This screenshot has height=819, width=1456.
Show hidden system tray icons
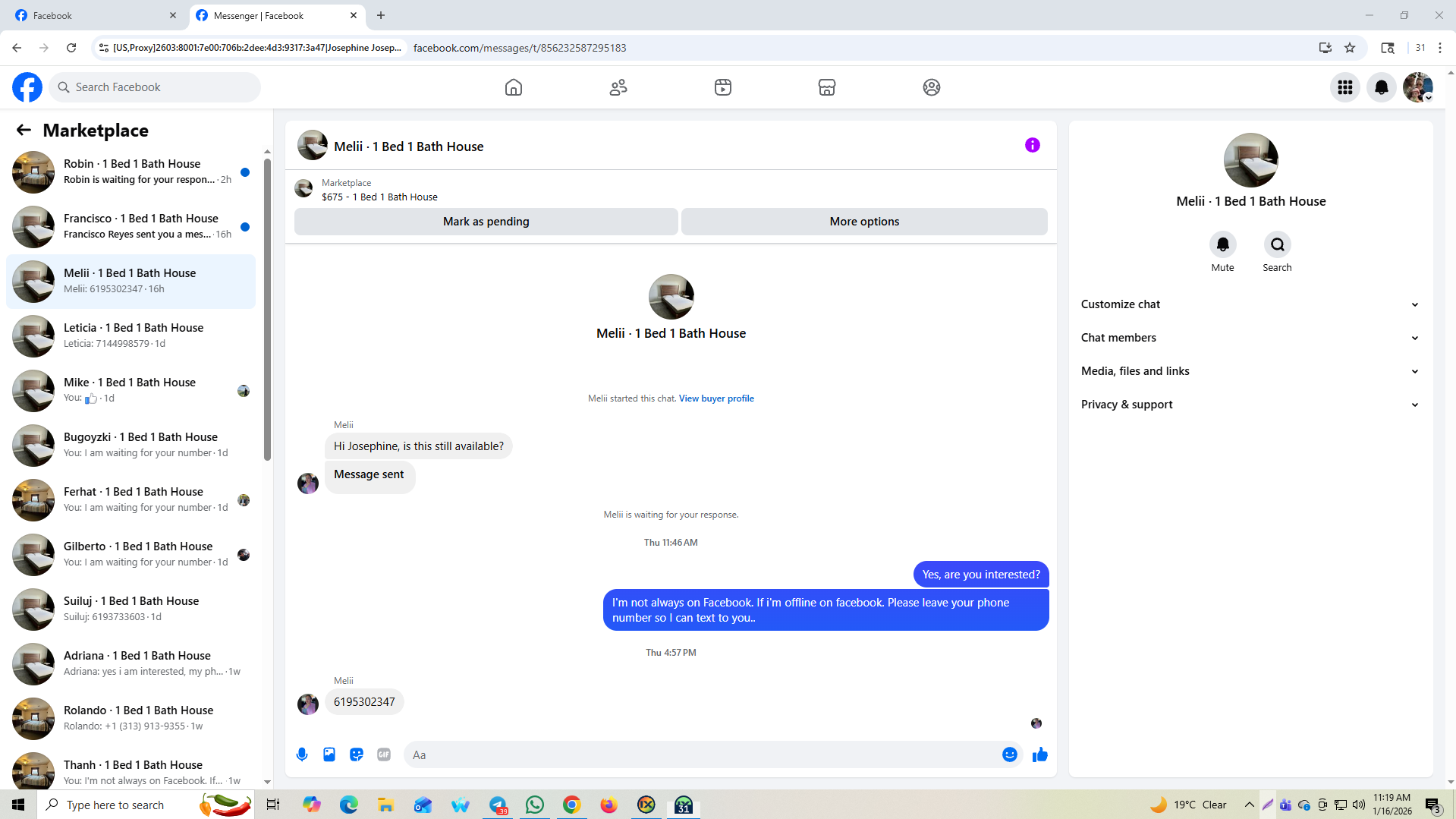pos(1250,805)
